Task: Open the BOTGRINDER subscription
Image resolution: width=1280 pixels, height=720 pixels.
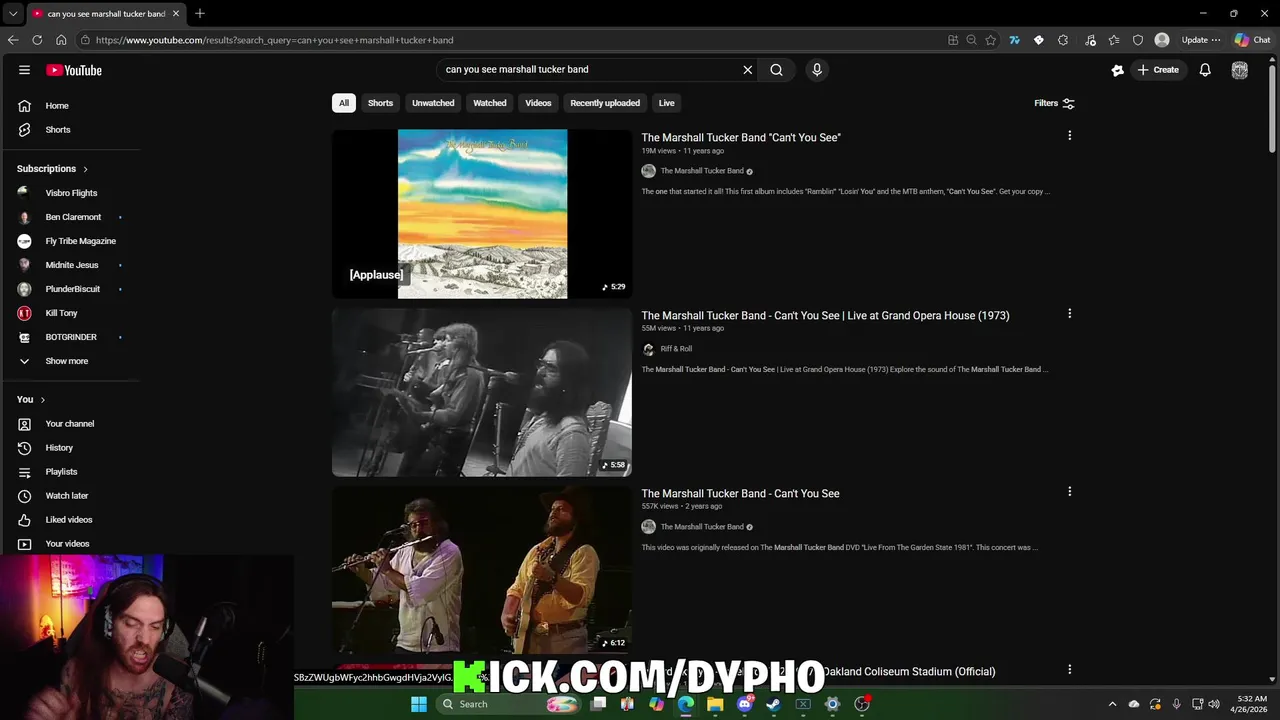Action: (70, 337)
